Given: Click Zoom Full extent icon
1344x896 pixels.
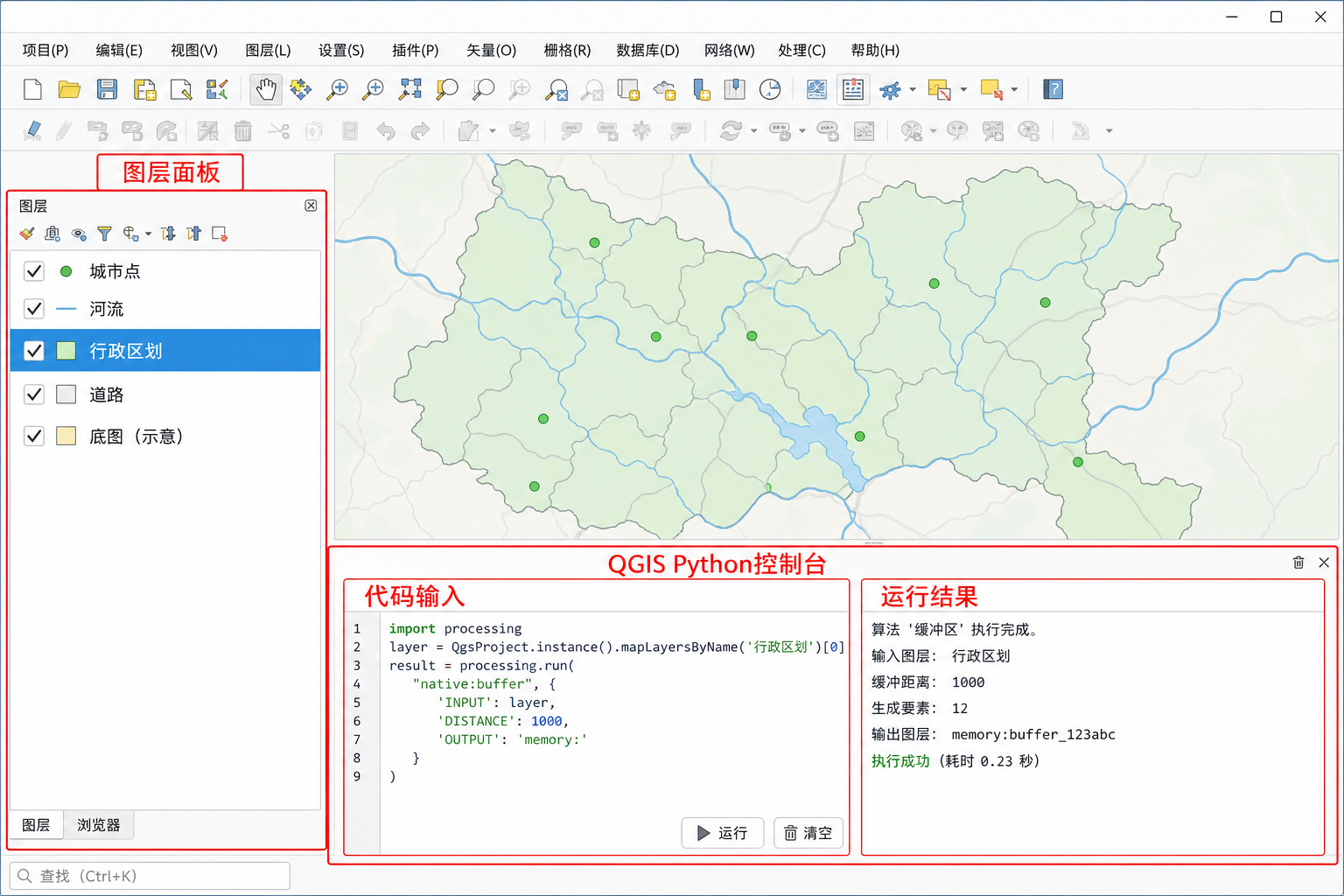Looking at the screenshot, I should click(410, 88).
